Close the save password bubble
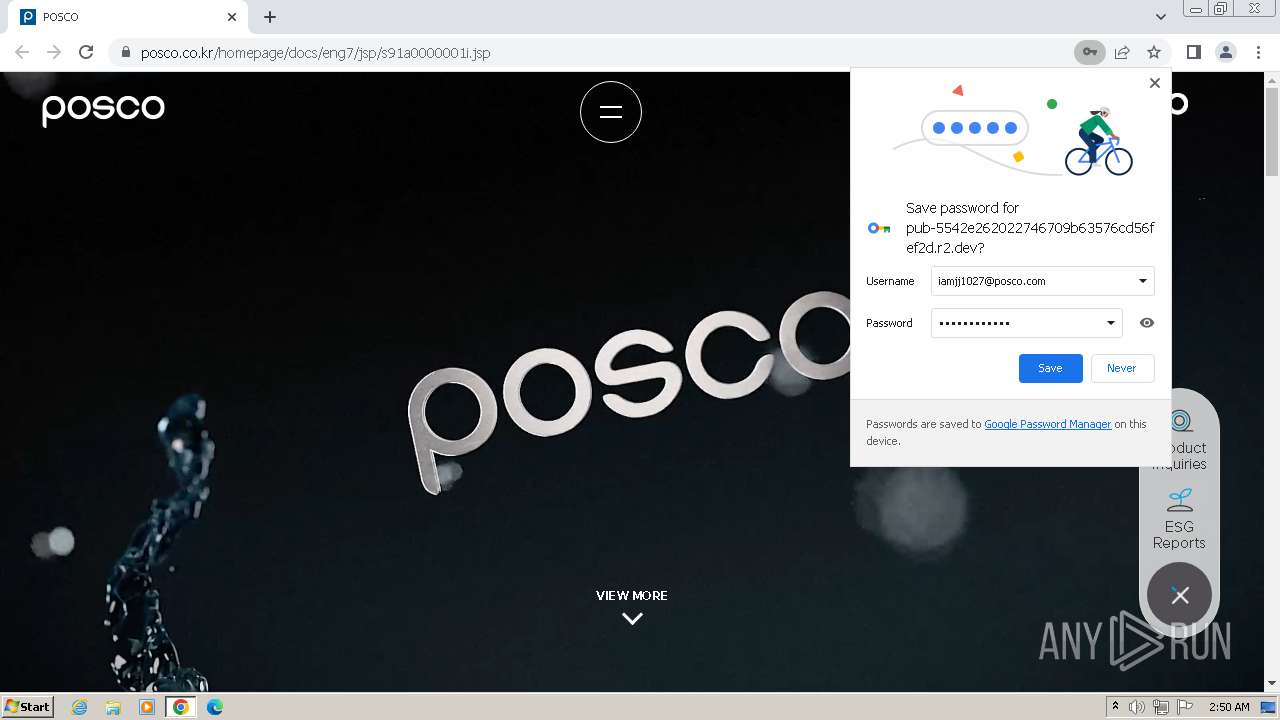This screenshot has width=1280, height=720. tap(1155, 83)
